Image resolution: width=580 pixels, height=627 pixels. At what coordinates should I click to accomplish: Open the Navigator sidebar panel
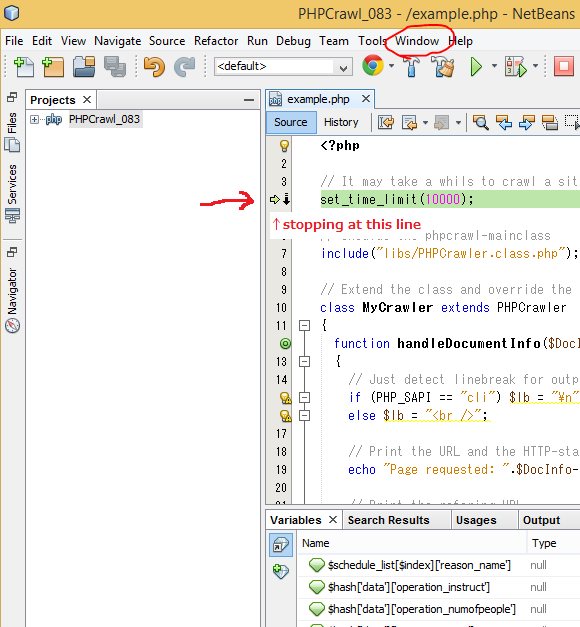(12, 300)
